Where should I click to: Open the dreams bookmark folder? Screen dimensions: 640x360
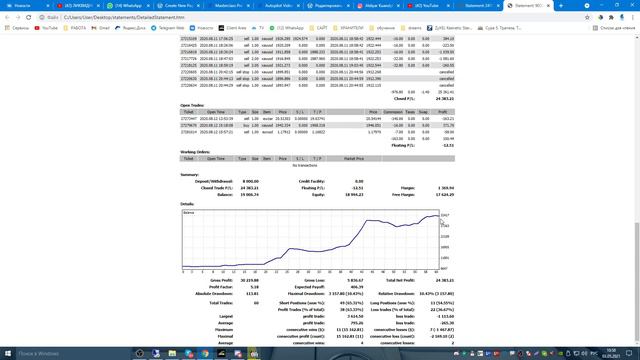411,28
